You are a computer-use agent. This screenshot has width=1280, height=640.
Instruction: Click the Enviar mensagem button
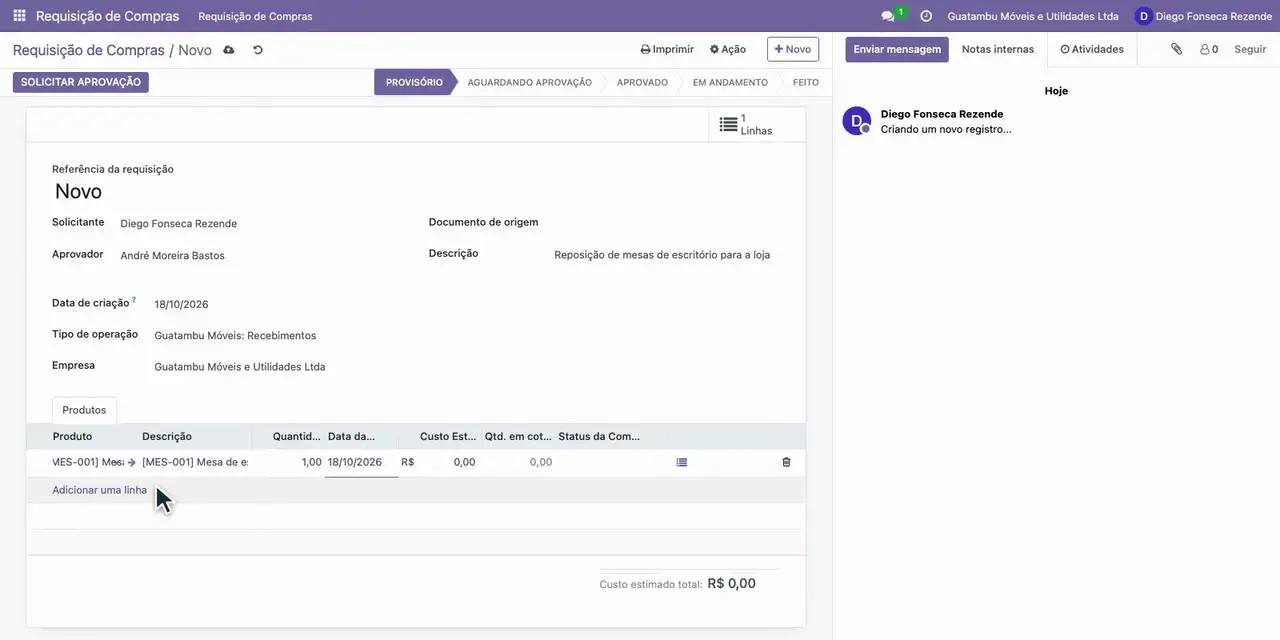(897, 49)
